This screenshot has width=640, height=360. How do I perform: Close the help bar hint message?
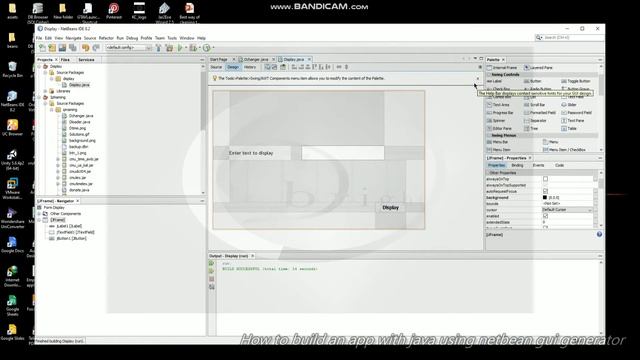(x=478, y=78)
